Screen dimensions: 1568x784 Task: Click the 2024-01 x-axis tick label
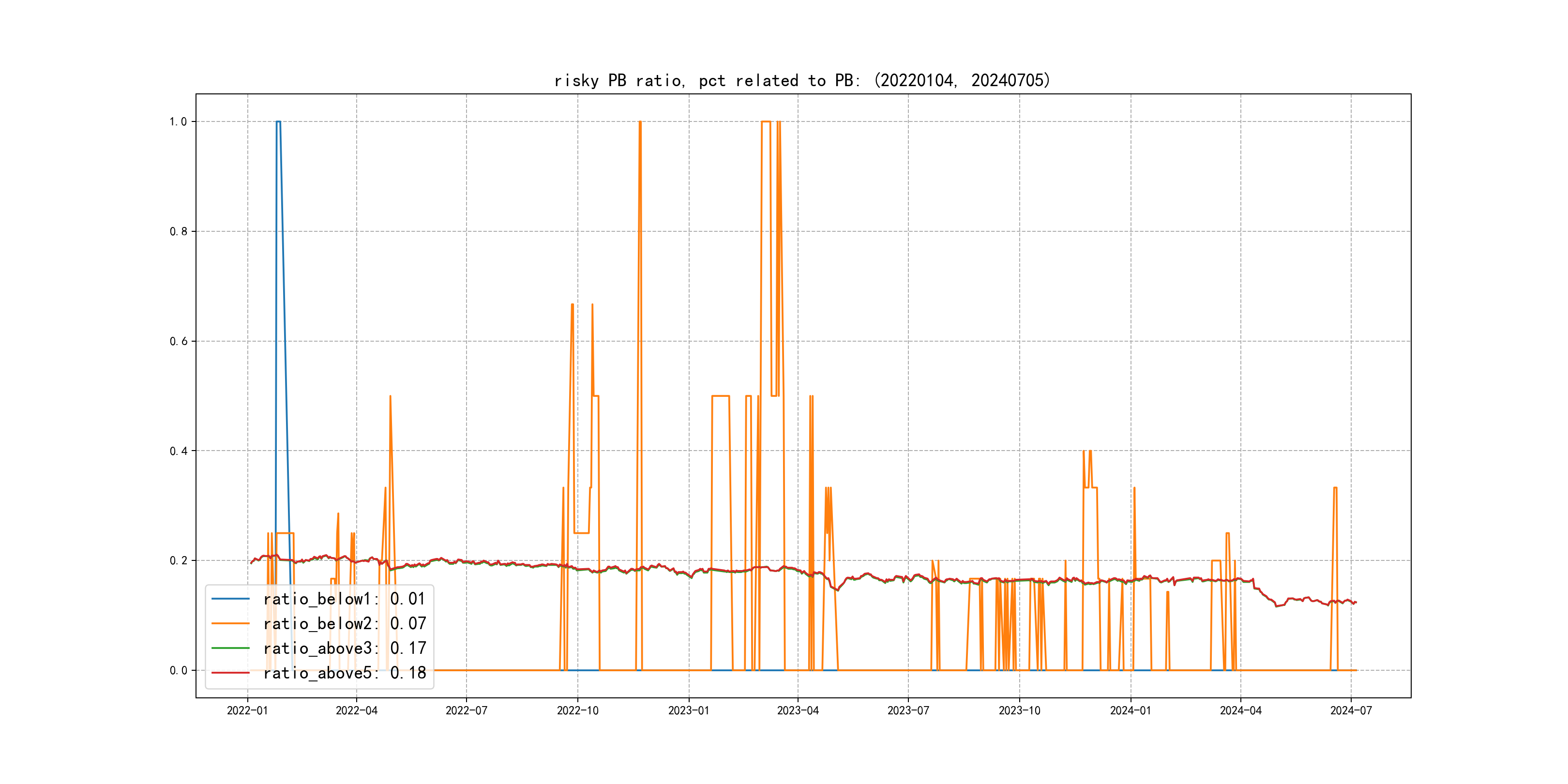click(1131, 711)
